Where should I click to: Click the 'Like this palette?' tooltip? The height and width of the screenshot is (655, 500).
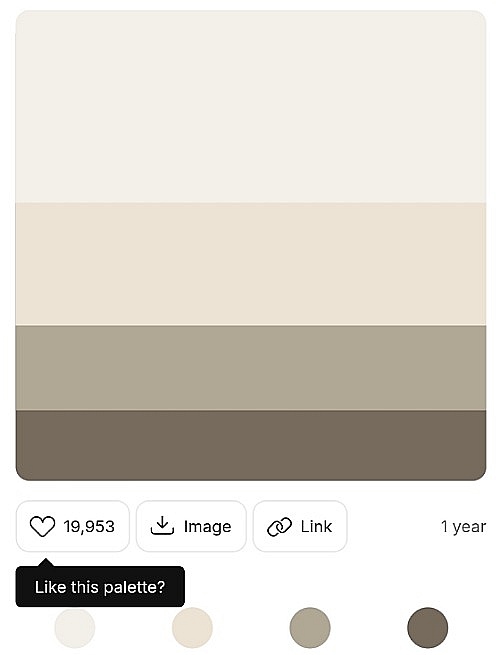pyautogui.click(x=100, y=586)
